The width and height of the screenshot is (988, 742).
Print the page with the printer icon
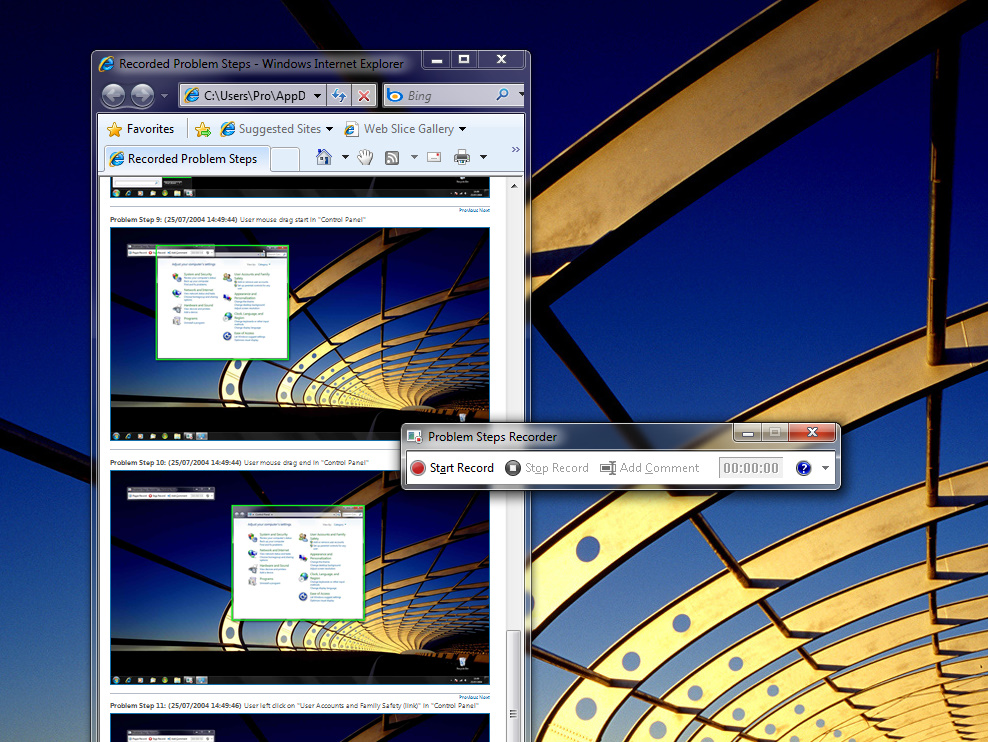point(462,157)
